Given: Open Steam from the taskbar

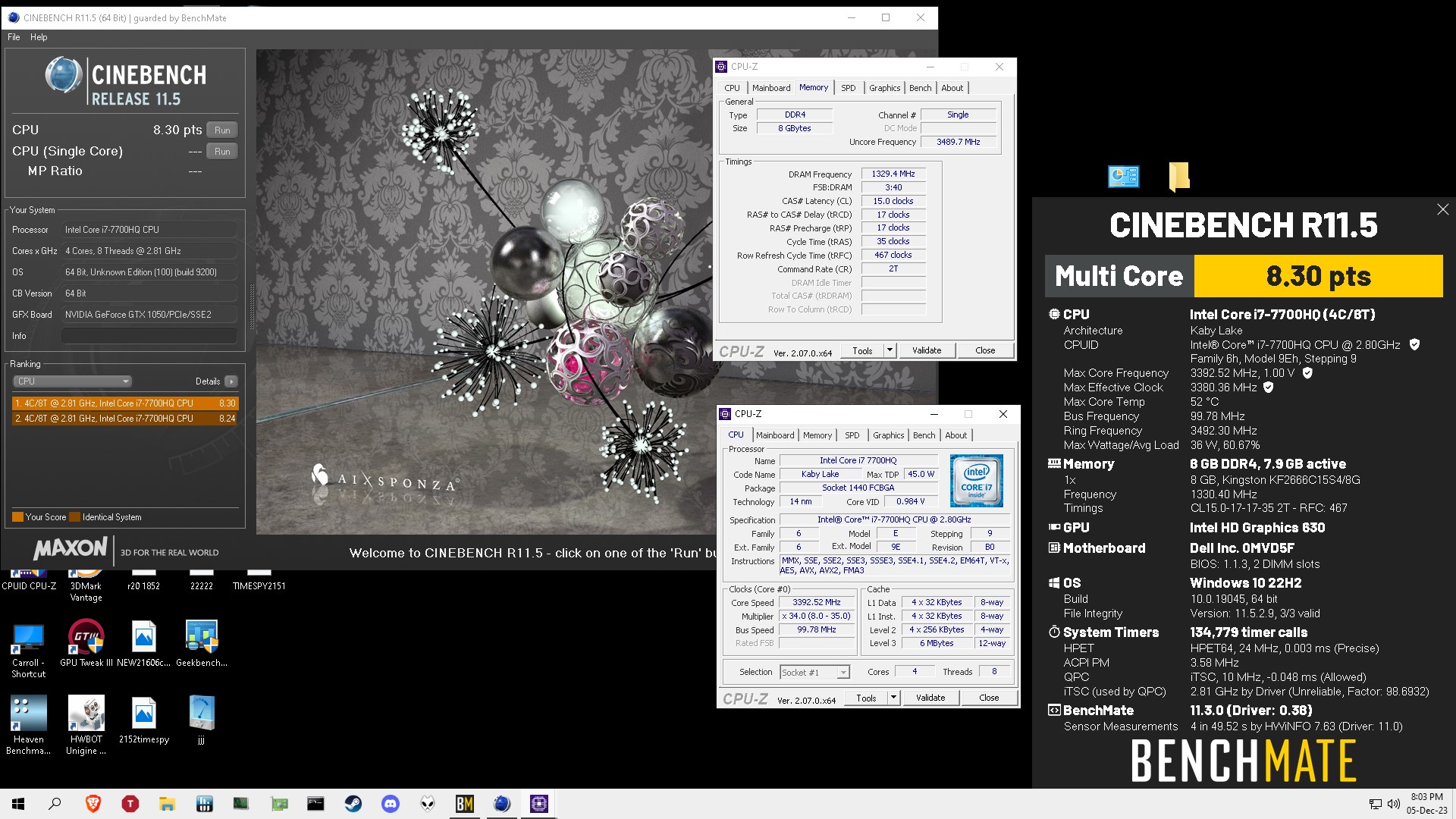Looking at the screenshot, I should point(353,804).
